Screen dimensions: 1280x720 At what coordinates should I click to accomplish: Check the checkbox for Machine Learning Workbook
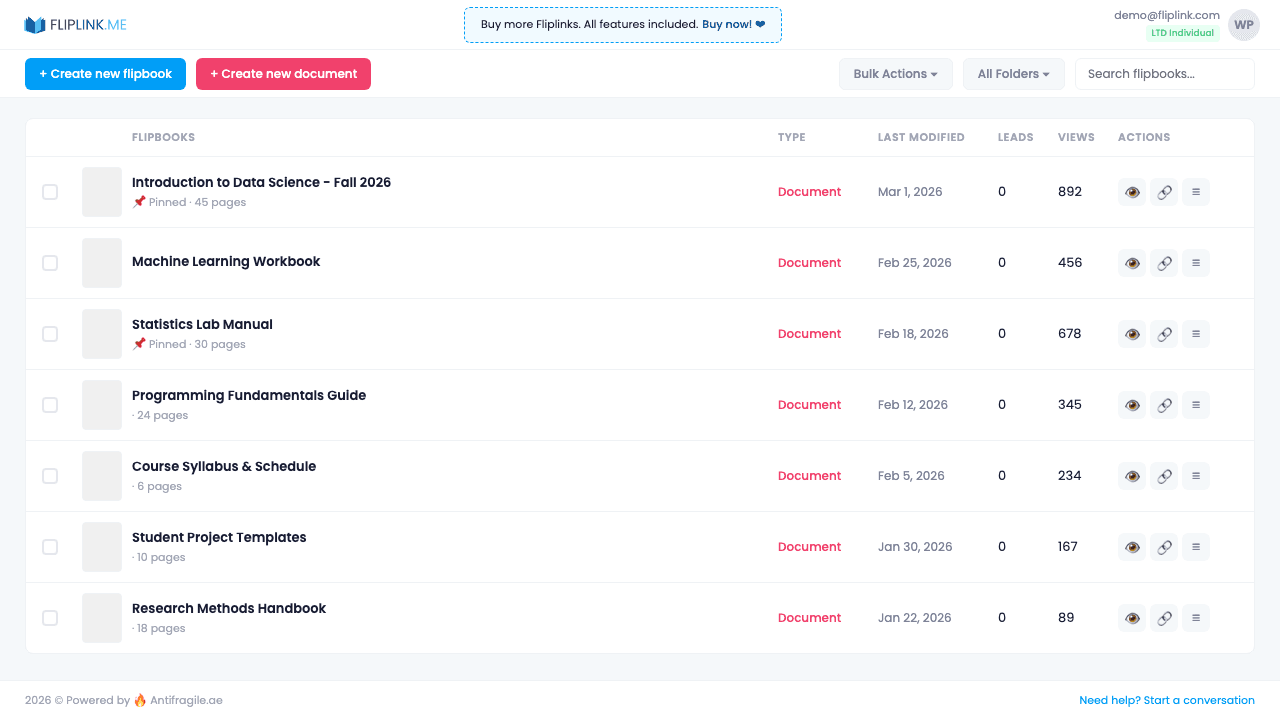pos(50,262)
